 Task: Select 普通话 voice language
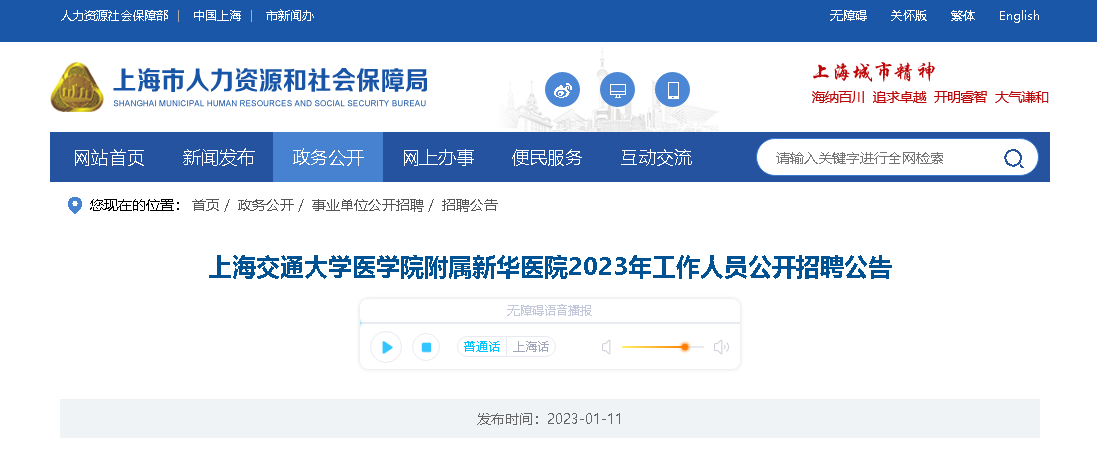pyautogui.click(x=482, y=347)
